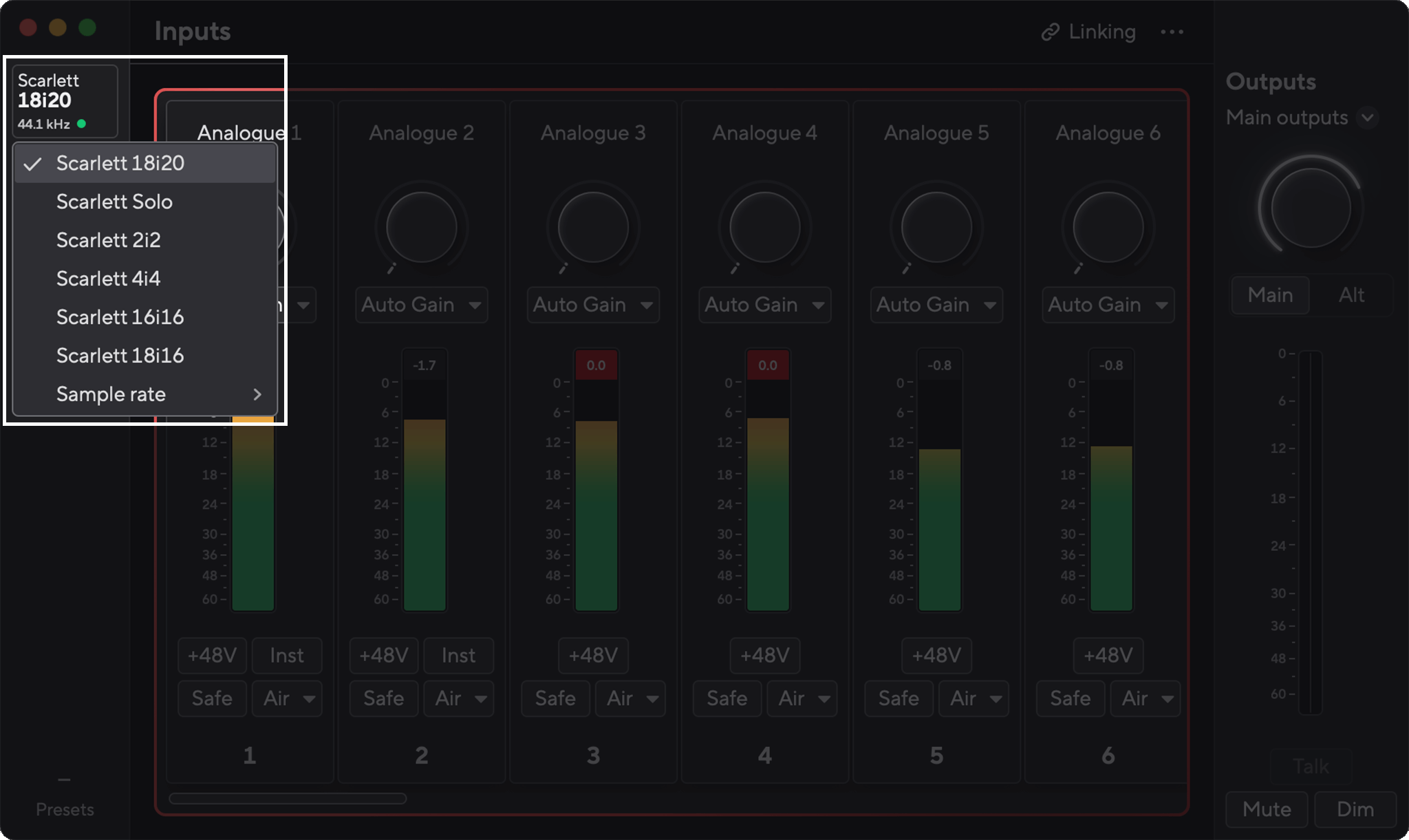Open Auto Gain dropdown for Analogue 6
1409x840 pixels.
(x=1108, y=305)
